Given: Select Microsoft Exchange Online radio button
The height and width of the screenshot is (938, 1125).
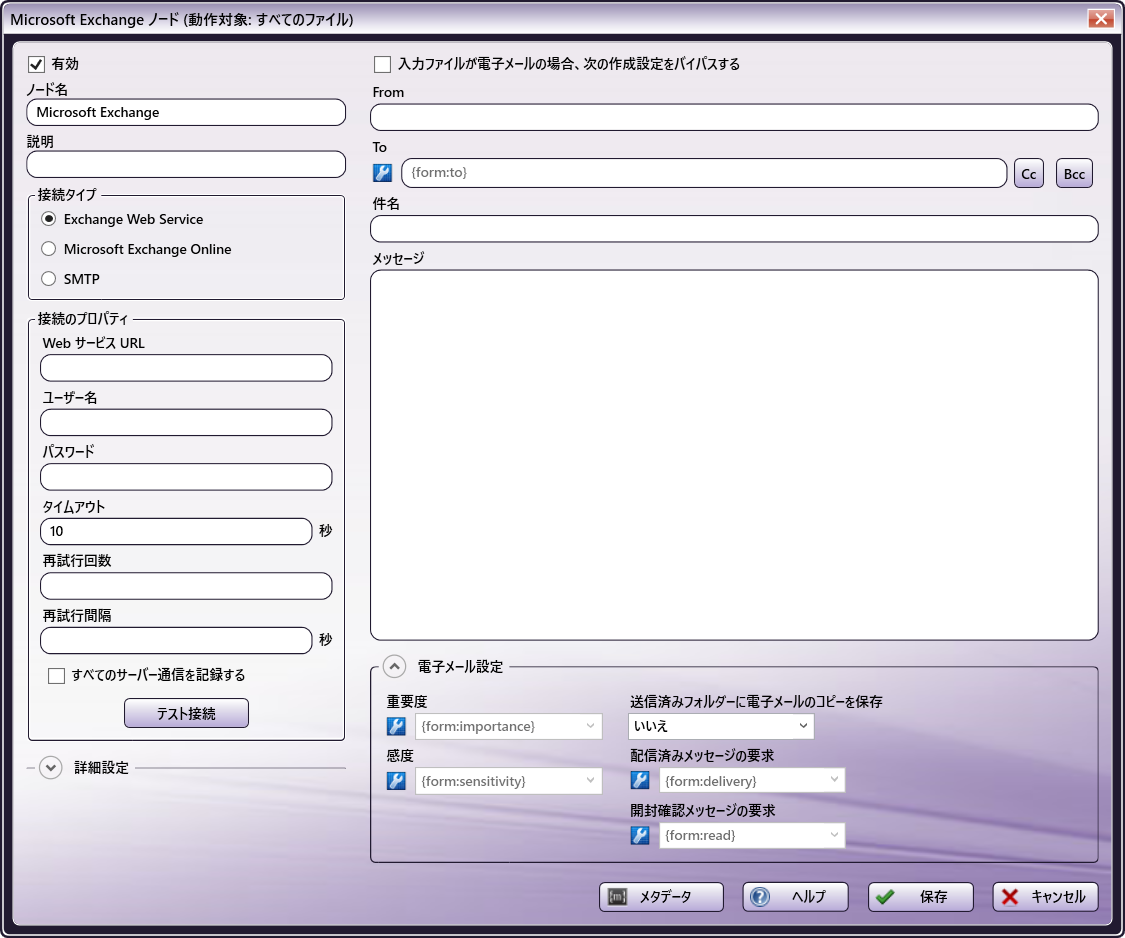Looking at the screenshot, I should pos(48,249).
